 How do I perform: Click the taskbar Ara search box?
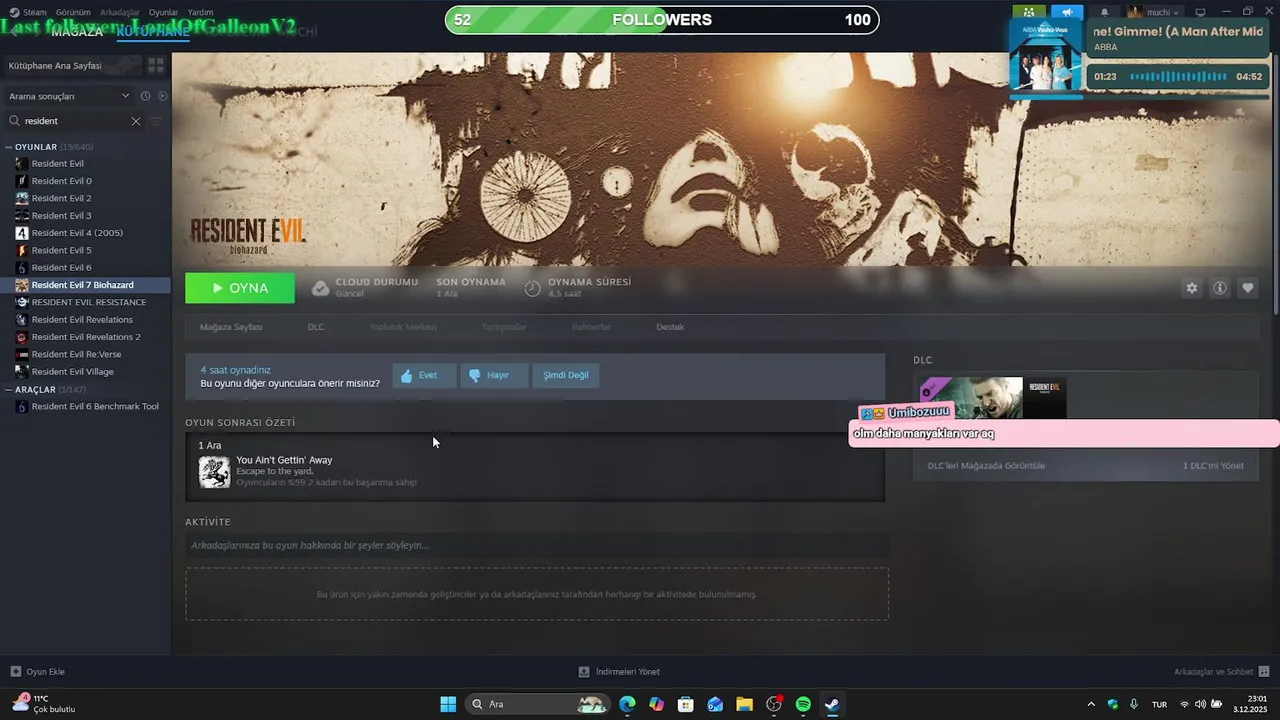pos(539,704)
